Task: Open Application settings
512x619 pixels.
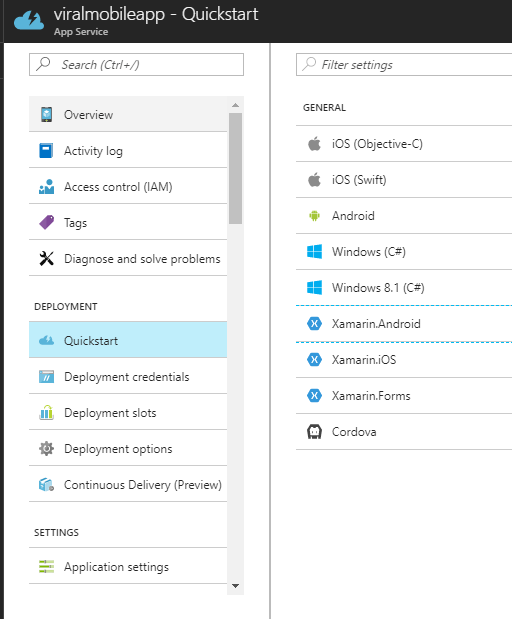Action: [128, 566]
